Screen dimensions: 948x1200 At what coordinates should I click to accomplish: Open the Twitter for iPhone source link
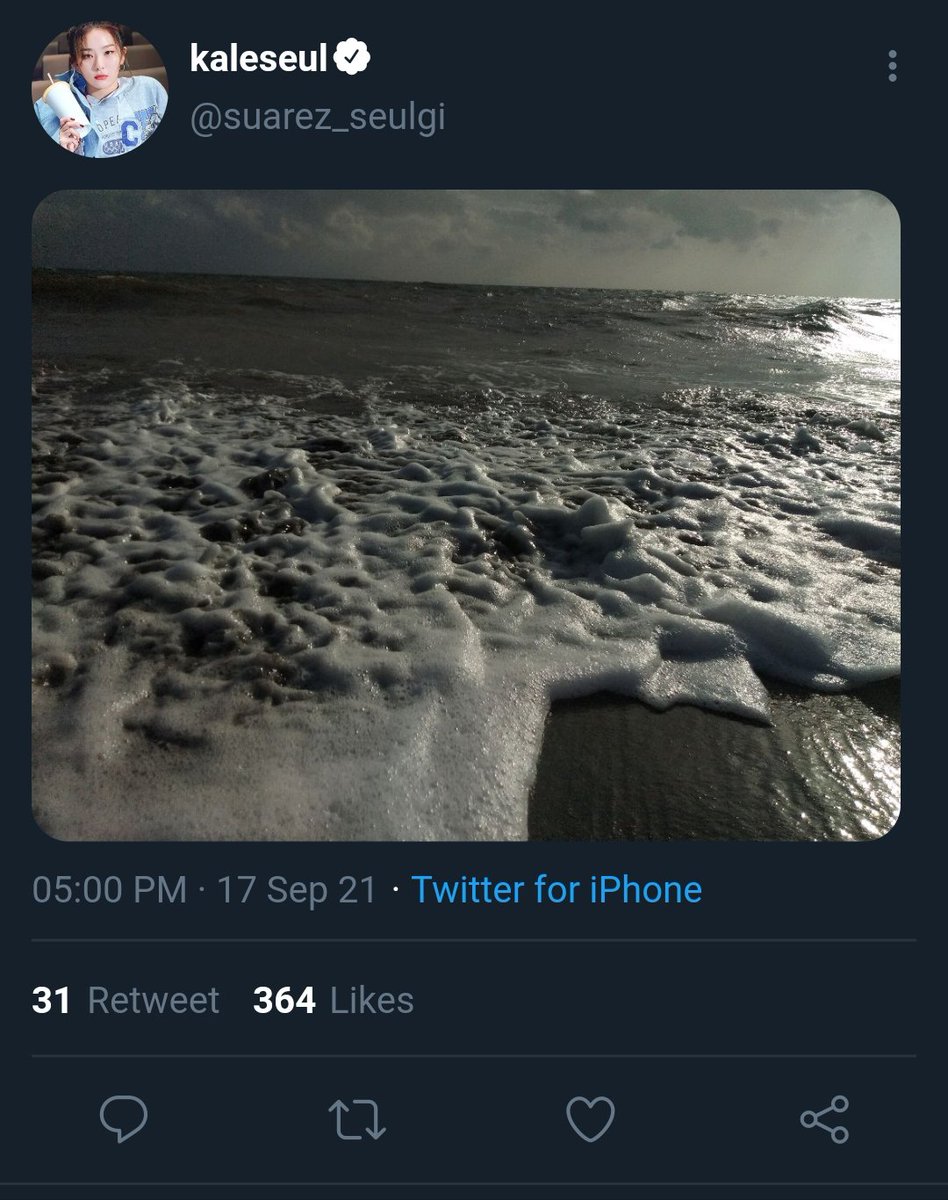pos(557,889)
